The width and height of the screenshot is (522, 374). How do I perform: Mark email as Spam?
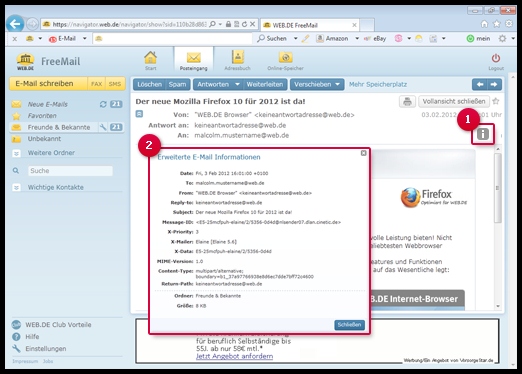pos(177,84)
